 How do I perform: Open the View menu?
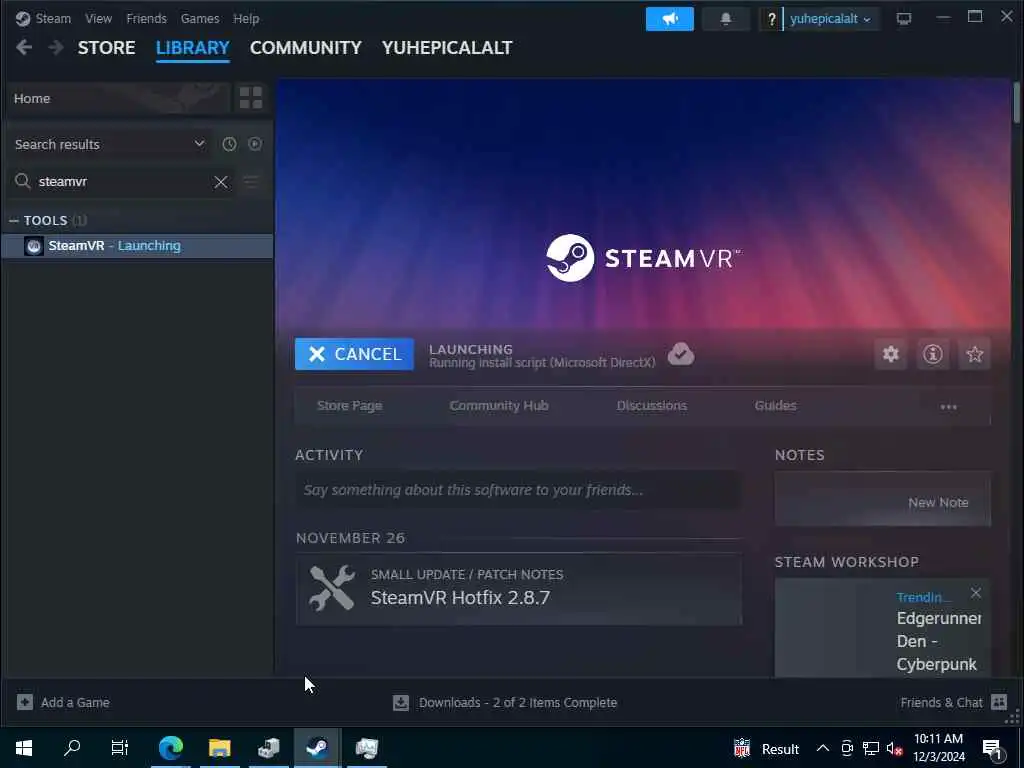click(98, 18)
